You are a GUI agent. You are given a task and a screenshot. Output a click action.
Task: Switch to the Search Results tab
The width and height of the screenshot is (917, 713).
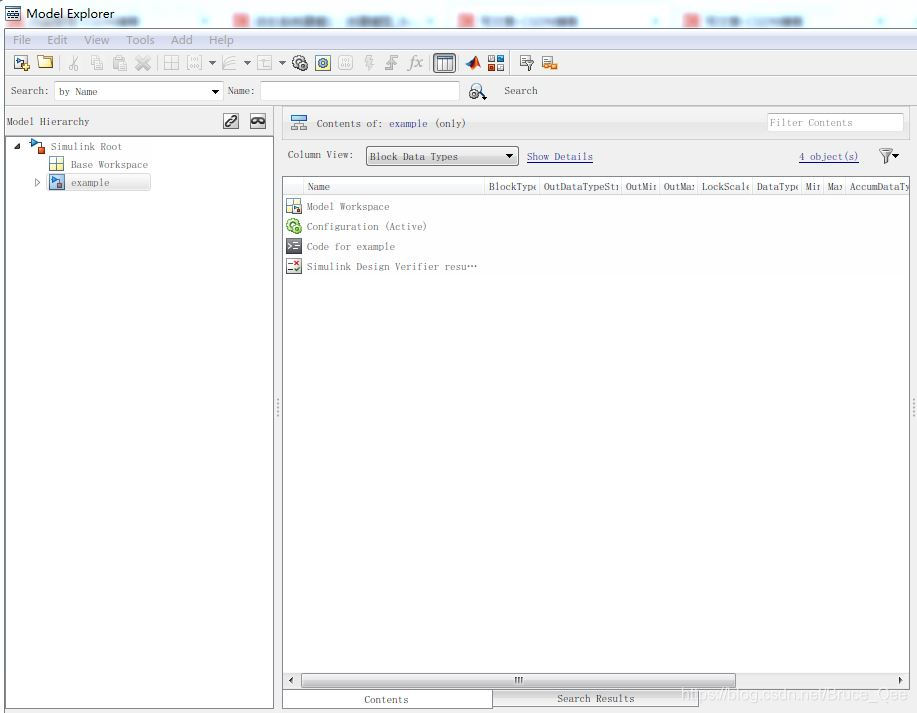595,698
